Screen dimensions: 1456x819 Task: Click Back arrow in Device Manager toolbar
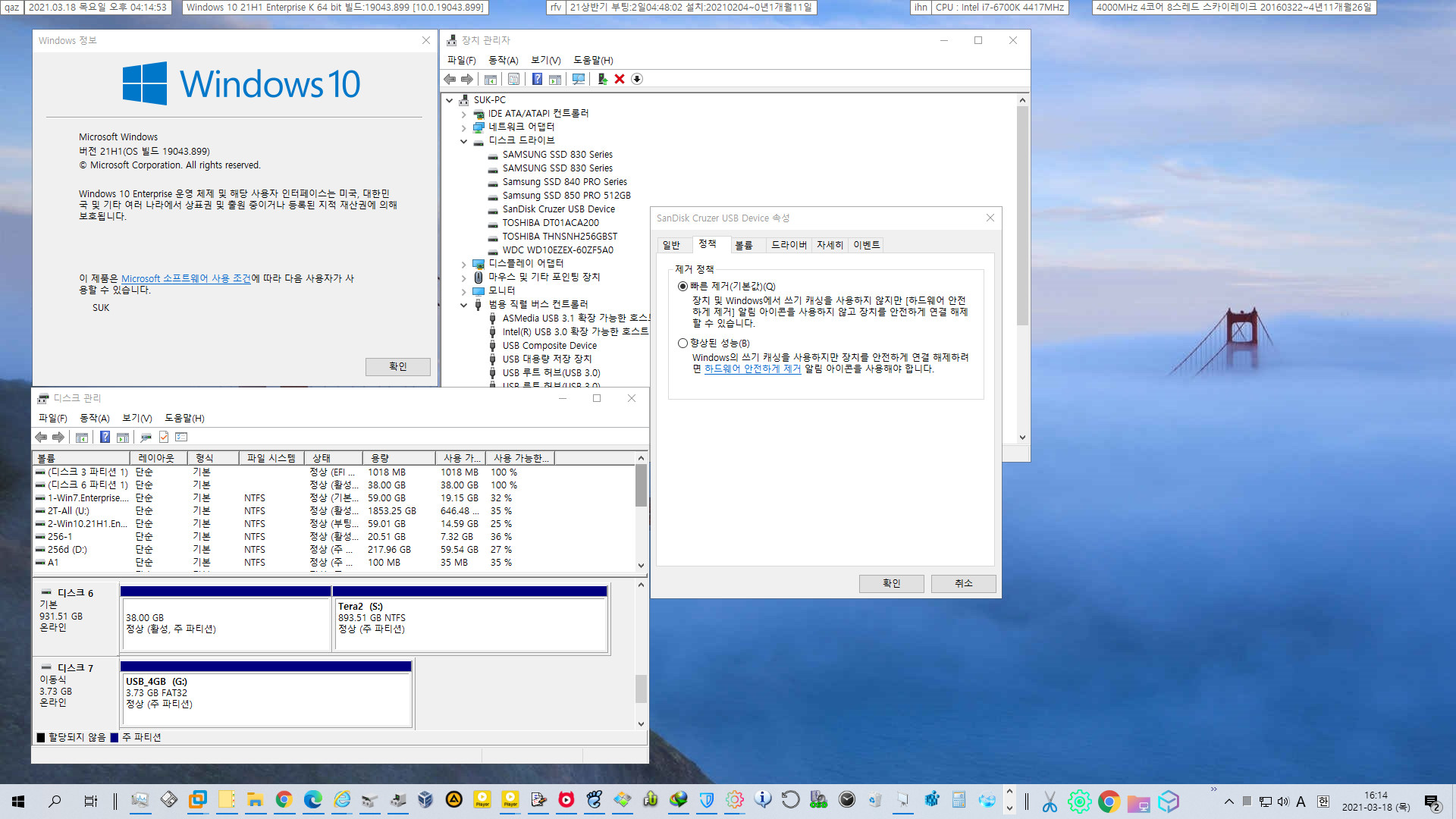click(450, 79)
